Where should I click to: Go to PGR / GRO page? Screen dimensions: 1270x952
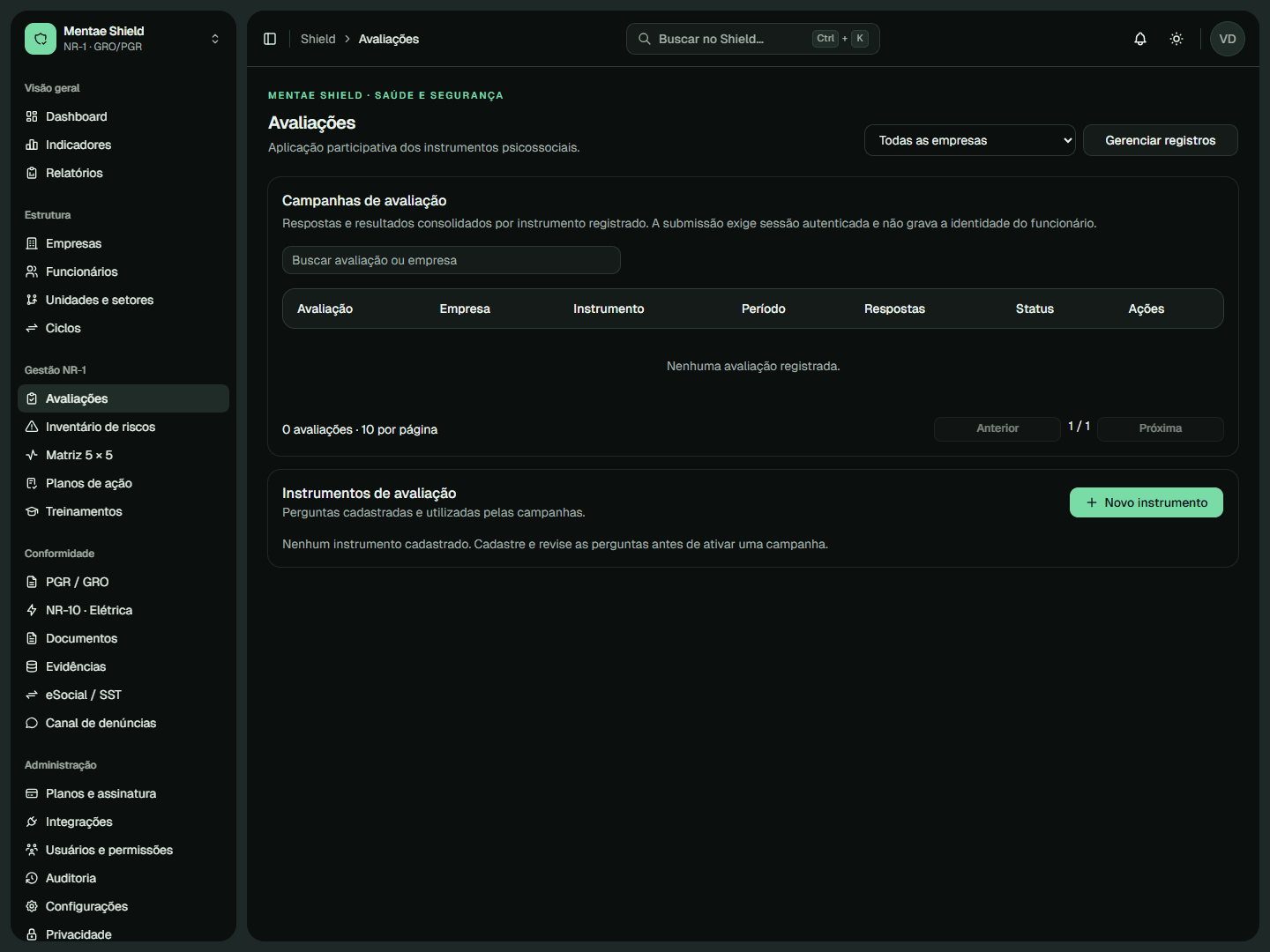123,582
